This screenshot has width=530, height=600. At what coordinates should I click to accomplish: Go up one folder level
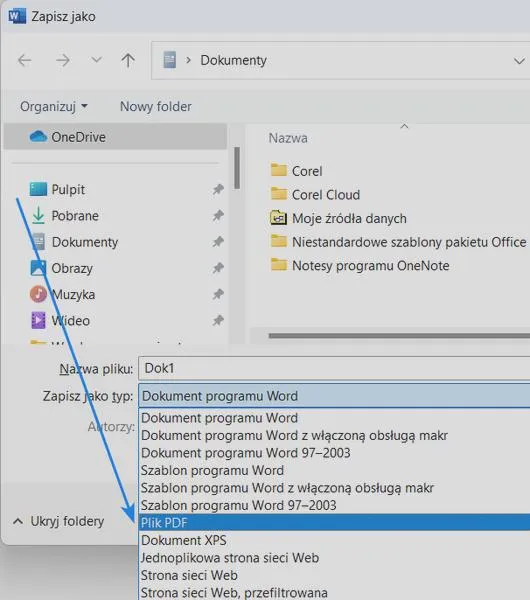click(128, 60)
